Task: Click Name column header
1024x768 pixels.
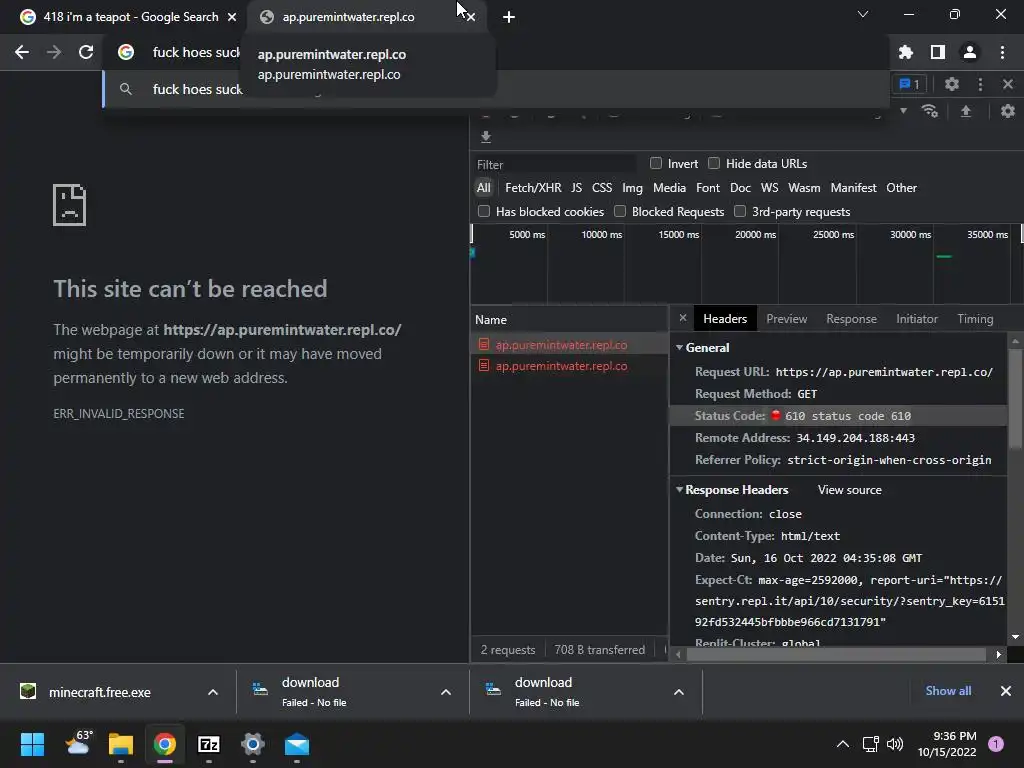Action: point(569,319)
